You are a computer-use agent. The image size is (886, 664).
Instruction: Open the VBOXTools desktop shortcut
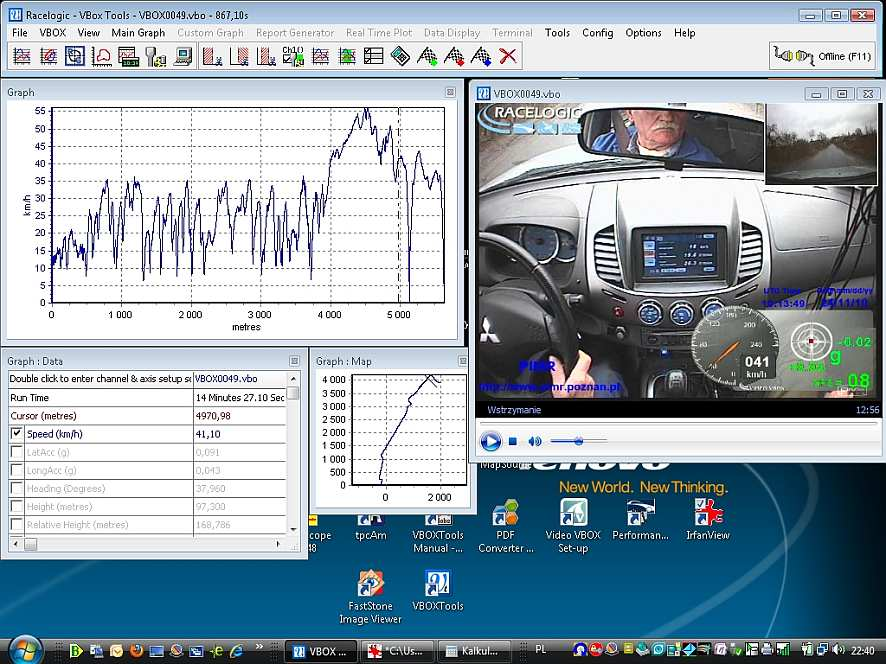pos(437,591)
